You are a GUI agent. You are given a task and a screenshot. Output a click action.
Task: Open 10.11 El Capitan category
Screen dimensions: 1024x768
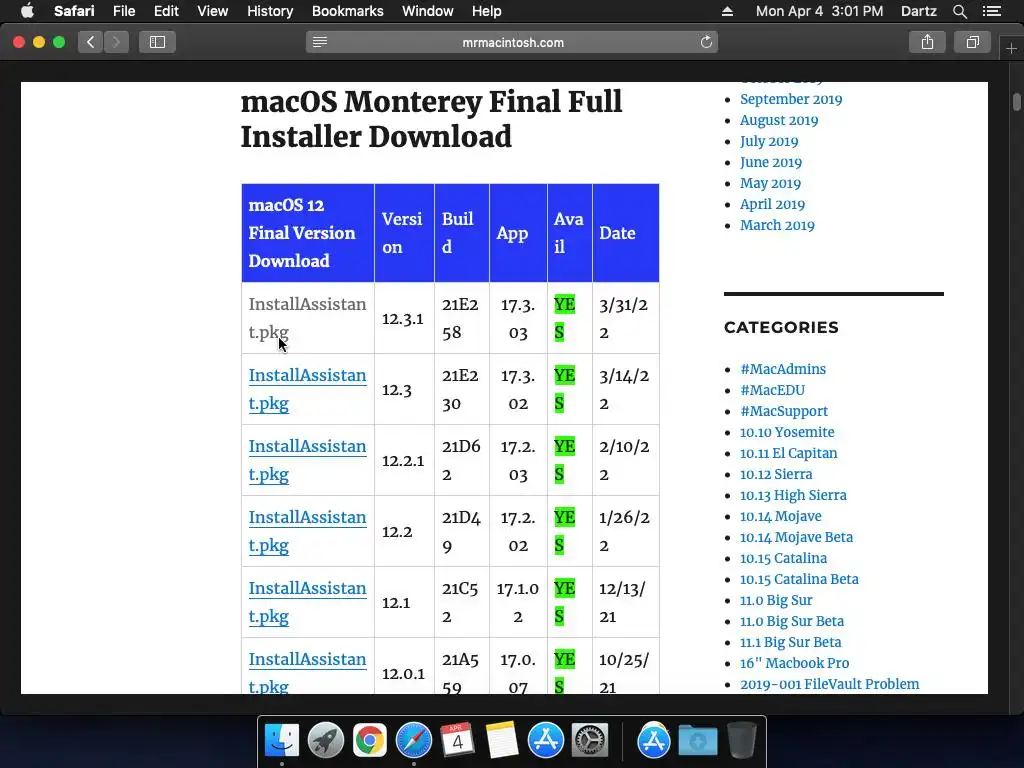click(x=788, y=453)
